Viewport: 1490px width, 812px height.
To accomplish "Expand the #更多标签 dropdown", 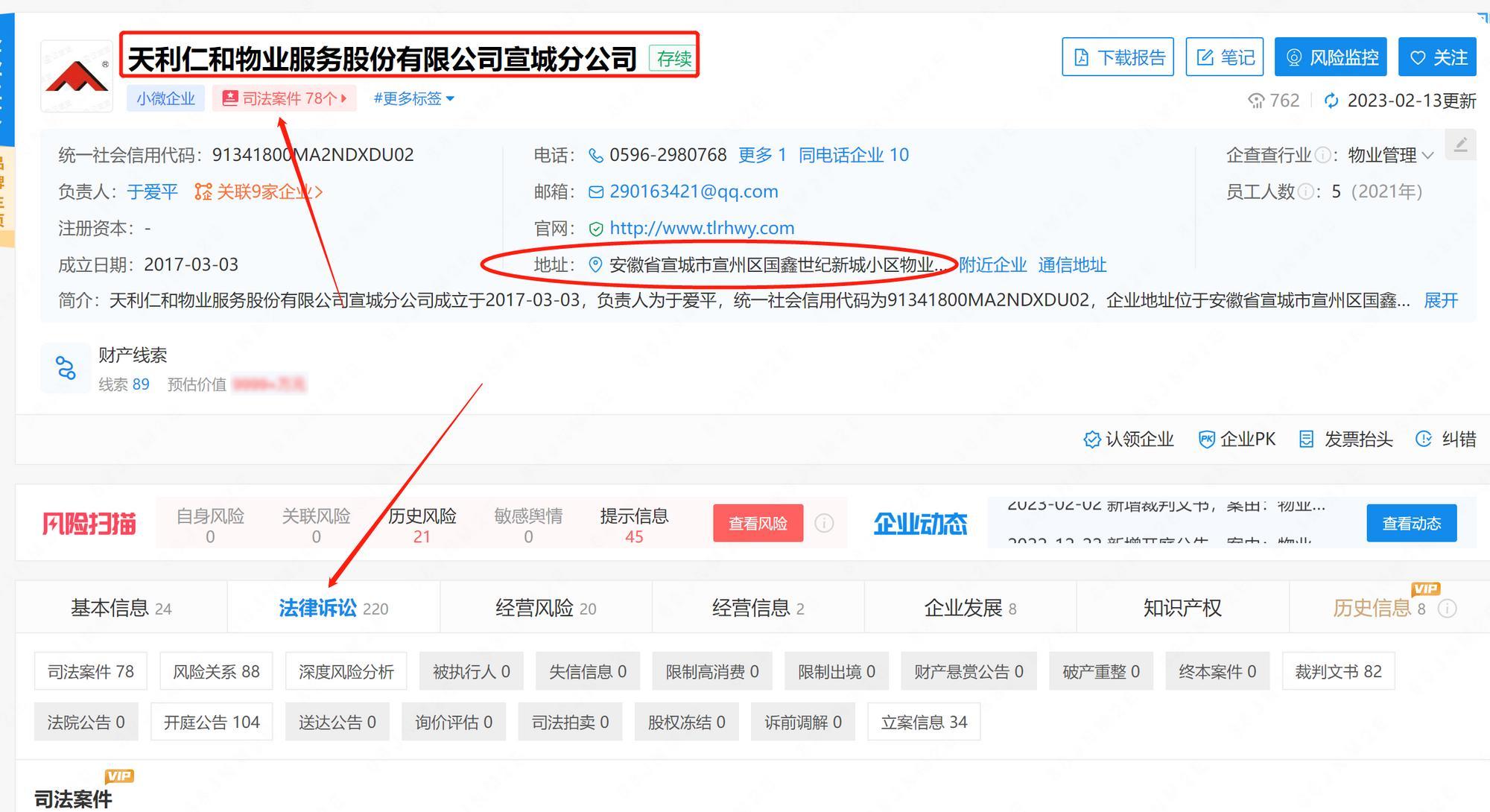I will [x=414, y=98].
